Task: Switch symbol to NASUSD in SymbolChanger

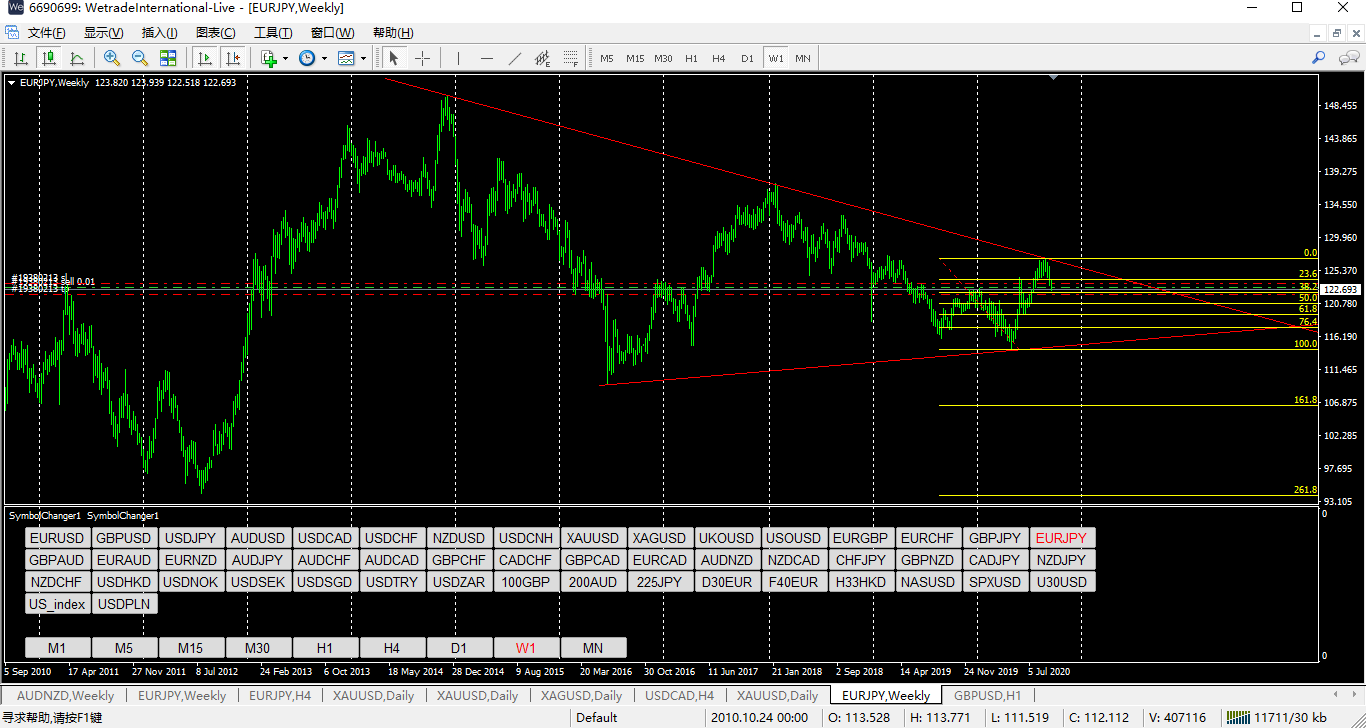Action: (929, 582)
